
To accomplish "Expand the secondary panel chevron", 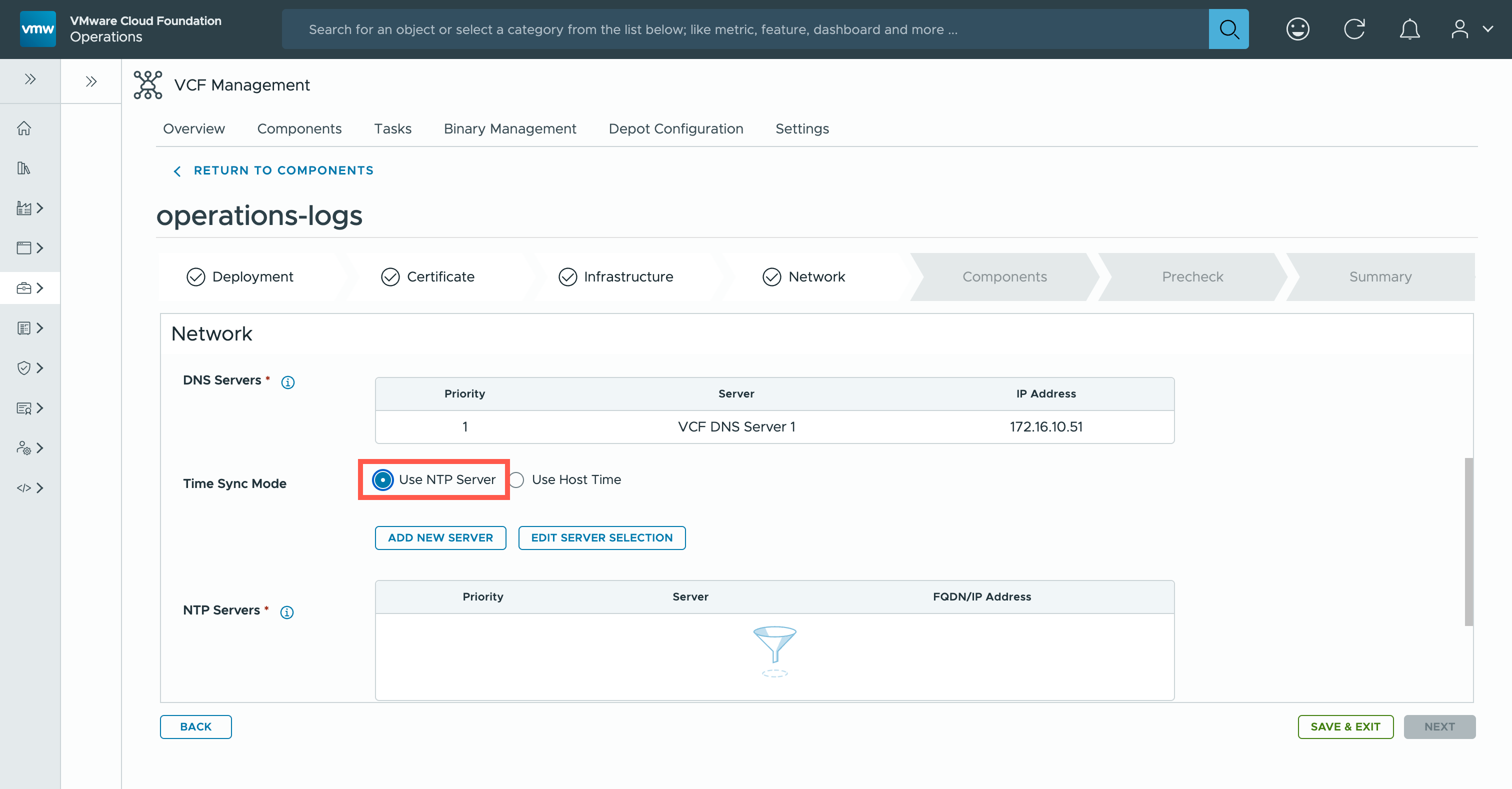I will pos(91,81).
